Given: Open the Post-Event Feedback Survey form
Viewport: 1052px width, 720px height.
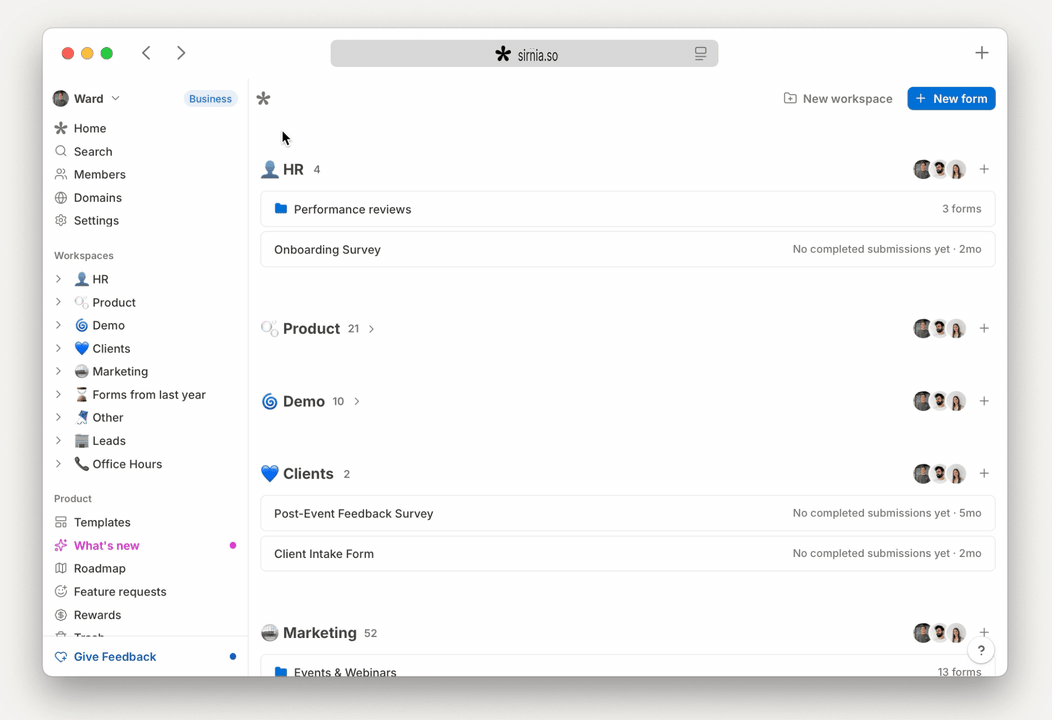Looking at the screenshot, I should (x=627, y=513).
